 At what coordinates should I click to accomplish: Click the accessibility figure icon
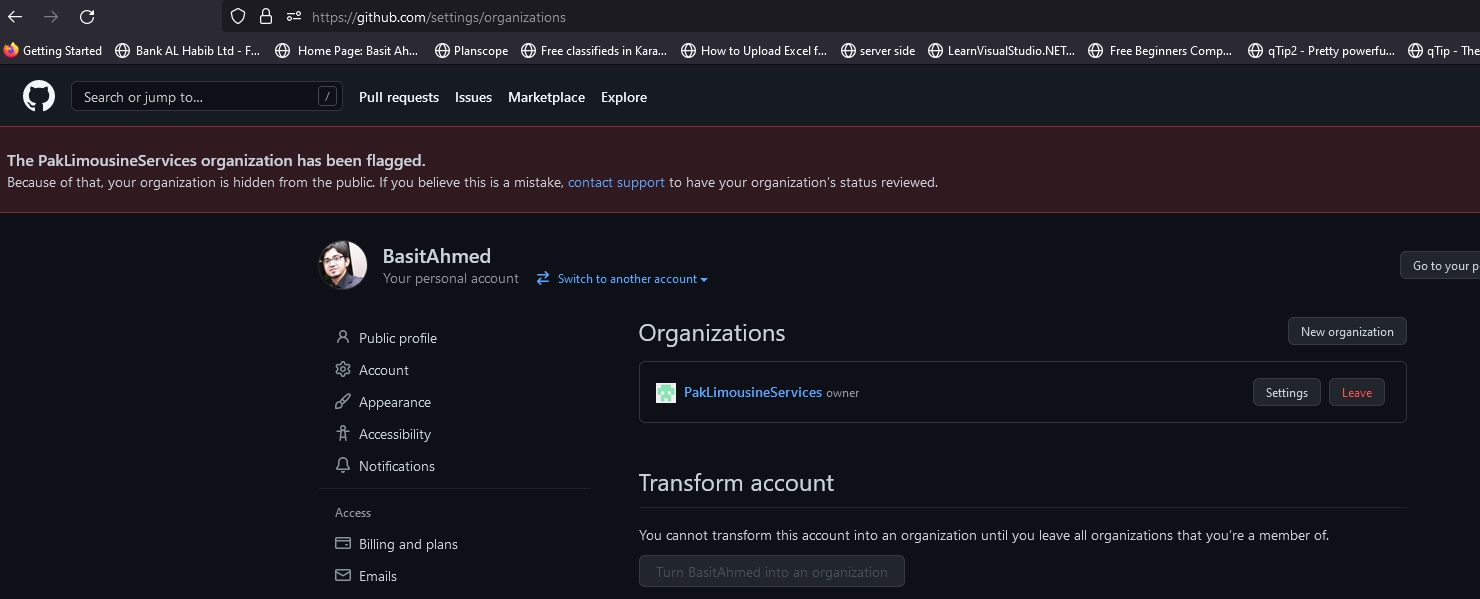pos(343,433)
